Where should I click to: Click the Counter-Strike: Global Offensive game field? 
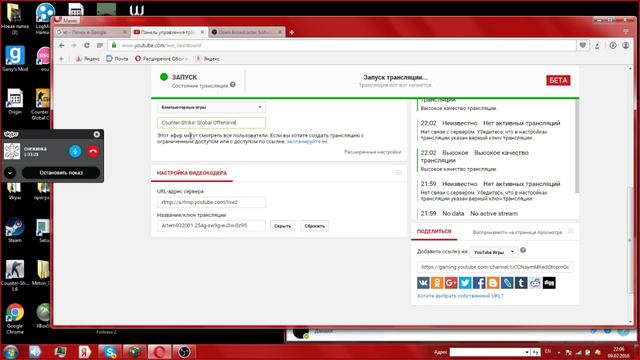[211, 122]
